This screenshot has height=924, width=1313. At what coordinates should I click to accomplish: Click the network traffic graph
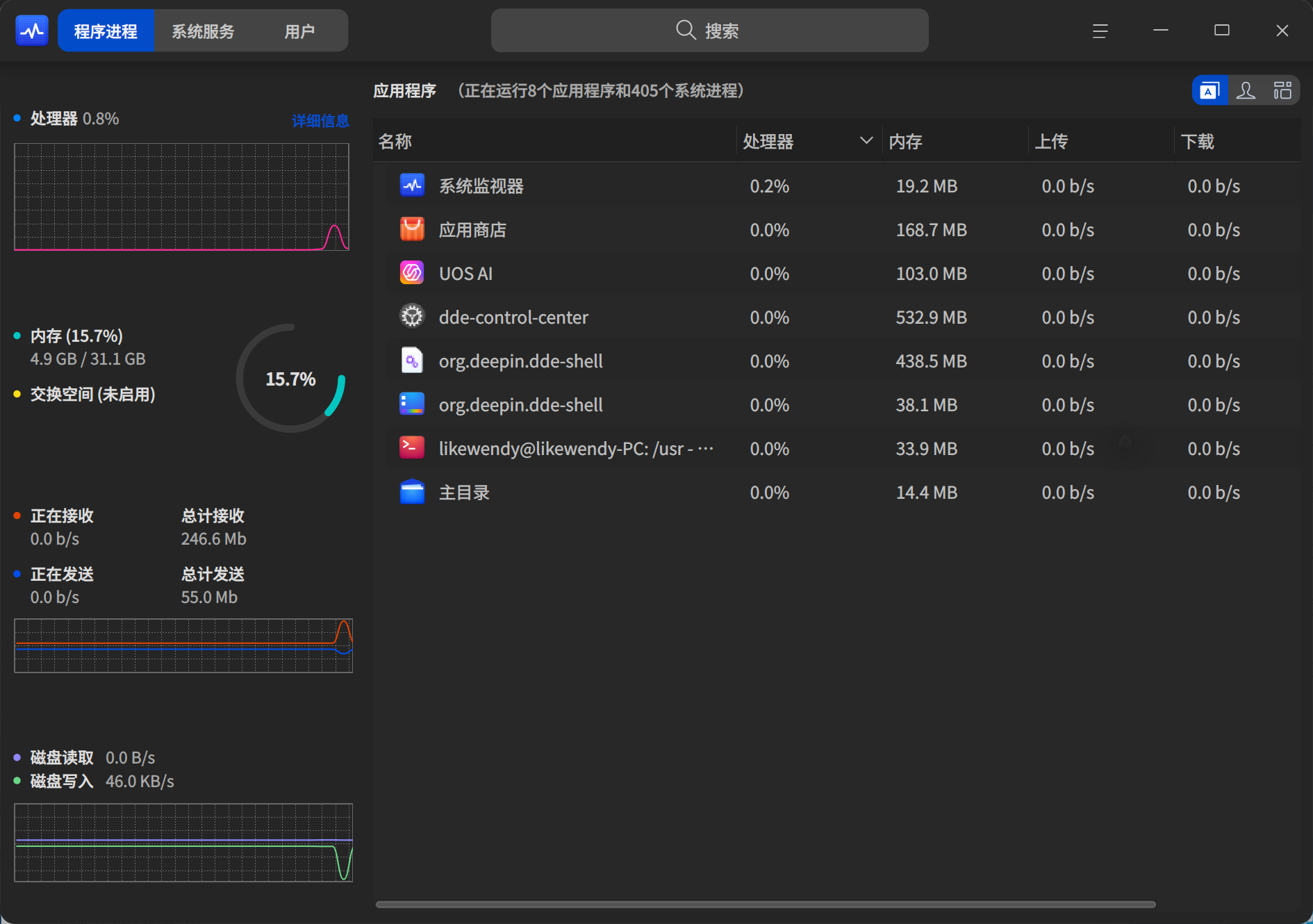183,645
